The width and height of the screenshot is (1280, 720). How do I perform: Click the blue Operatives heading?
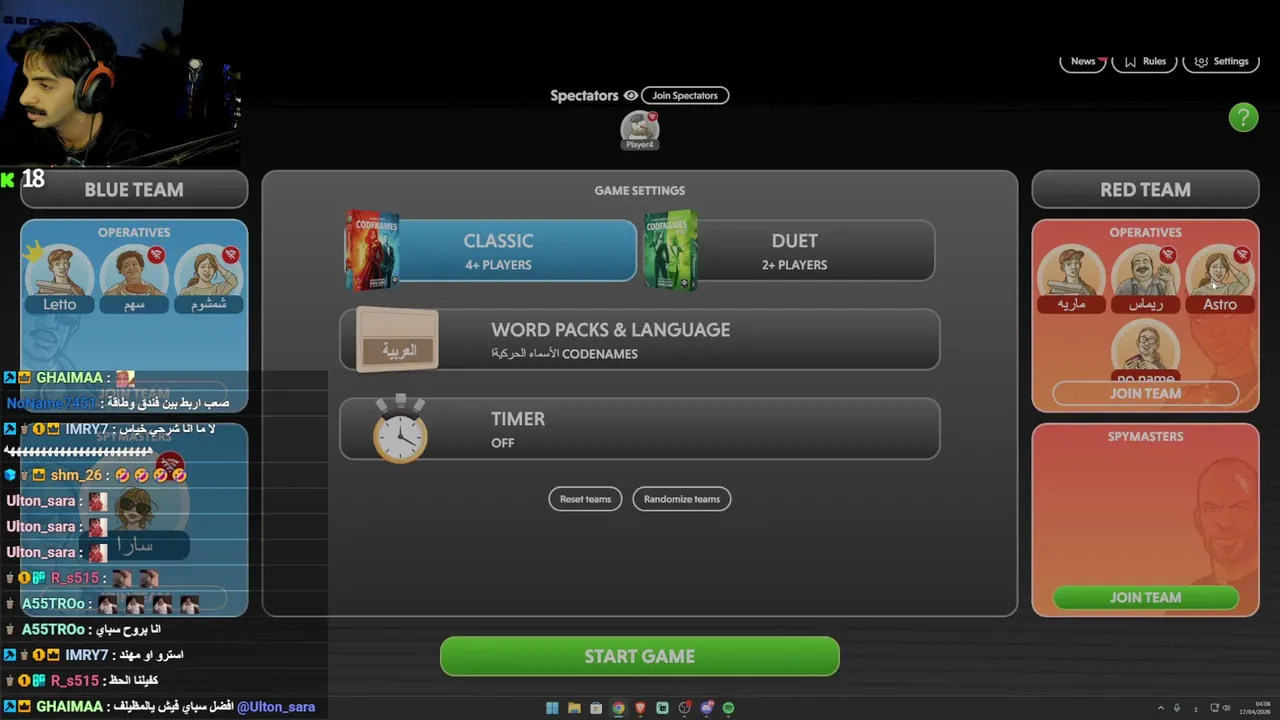134,233
